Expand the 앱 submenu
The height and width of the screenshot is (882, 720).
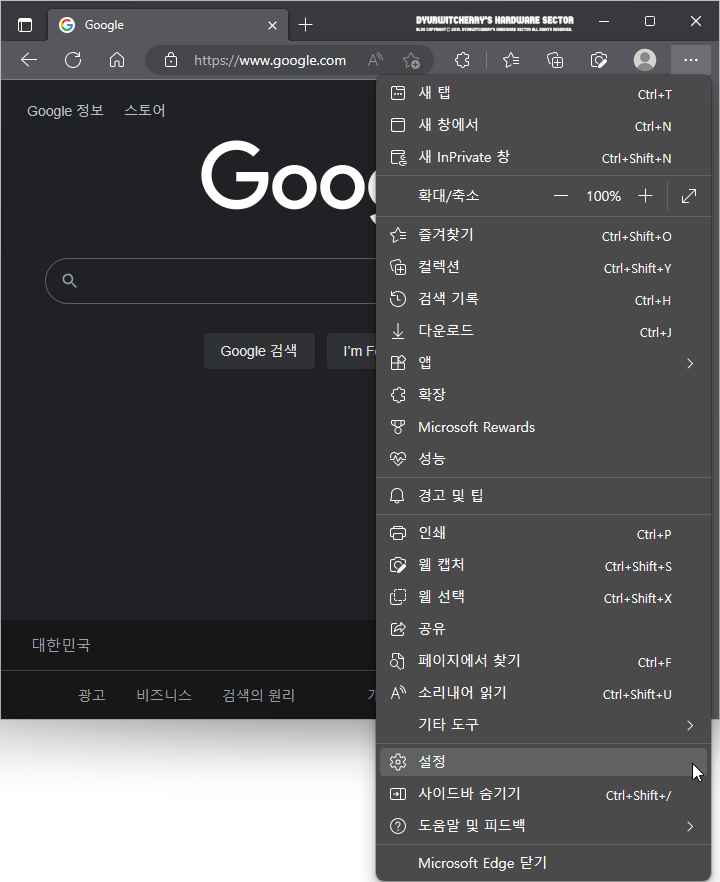(543, 363)
